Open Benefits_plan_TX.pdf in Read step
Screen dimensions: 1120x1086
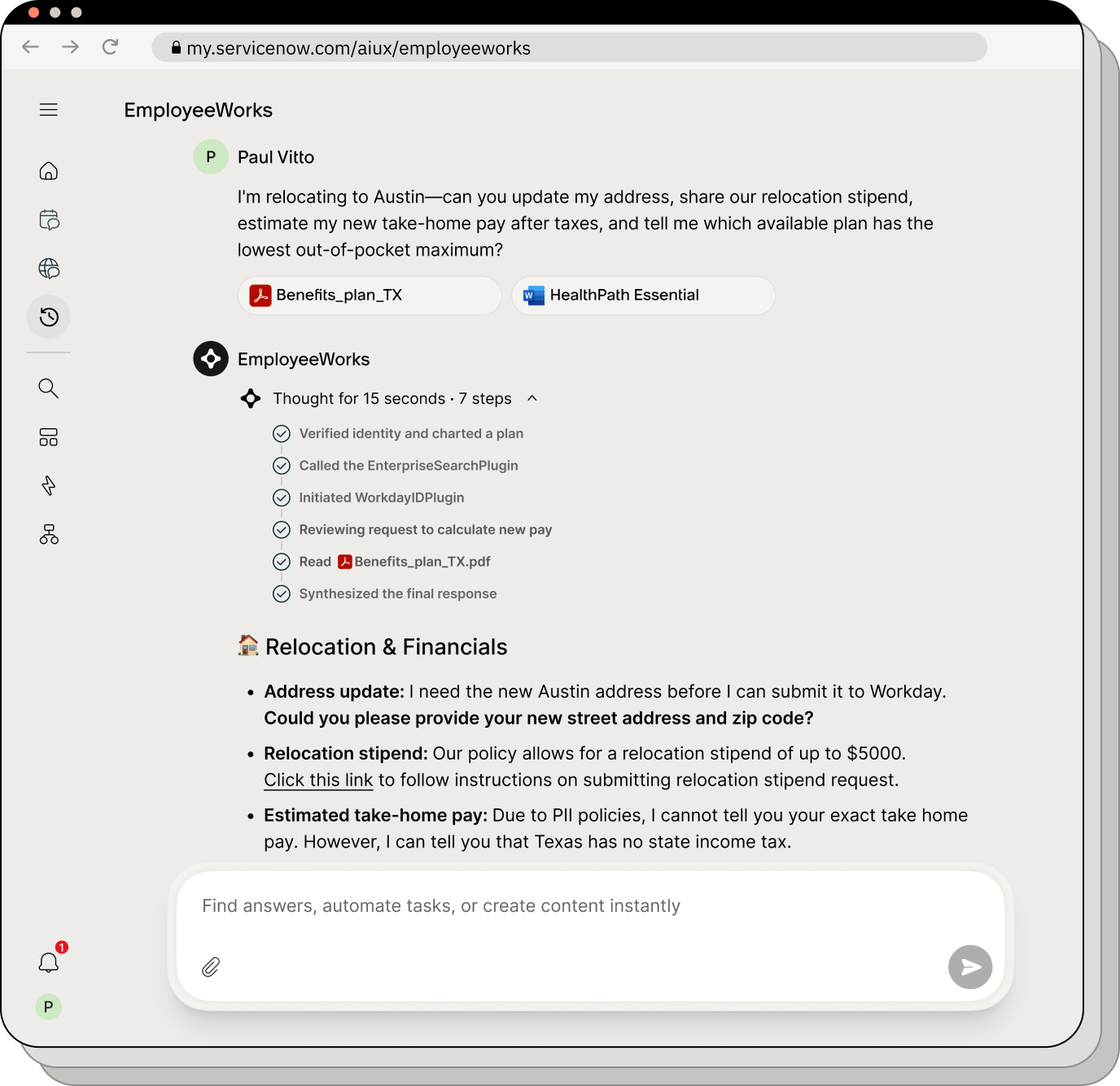point(414,562)
